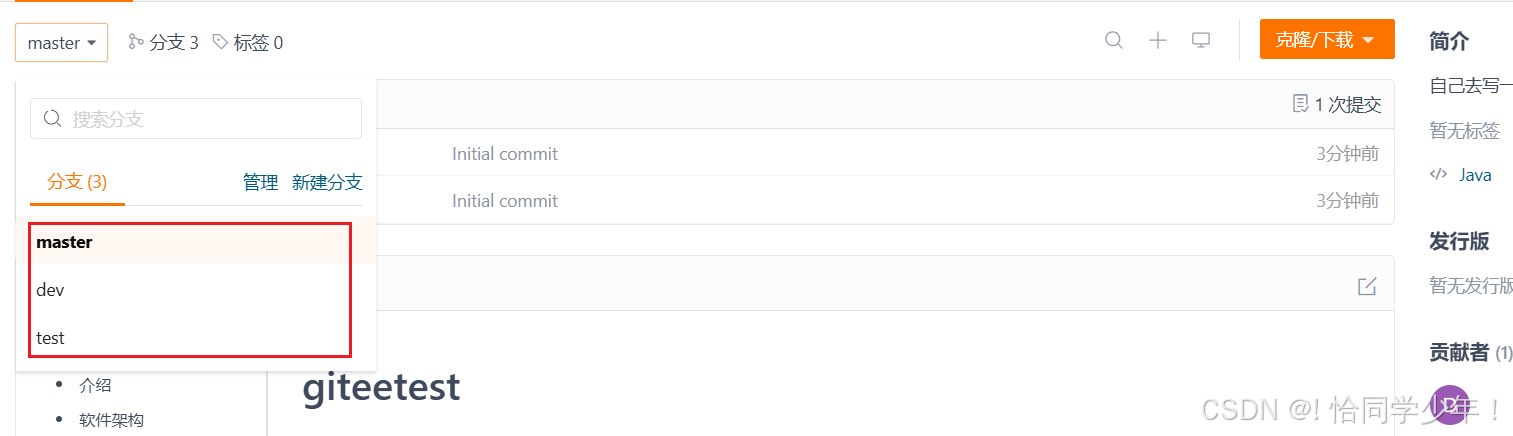
Task: Click the commits document icon
Action: (x=1300, y=103)
